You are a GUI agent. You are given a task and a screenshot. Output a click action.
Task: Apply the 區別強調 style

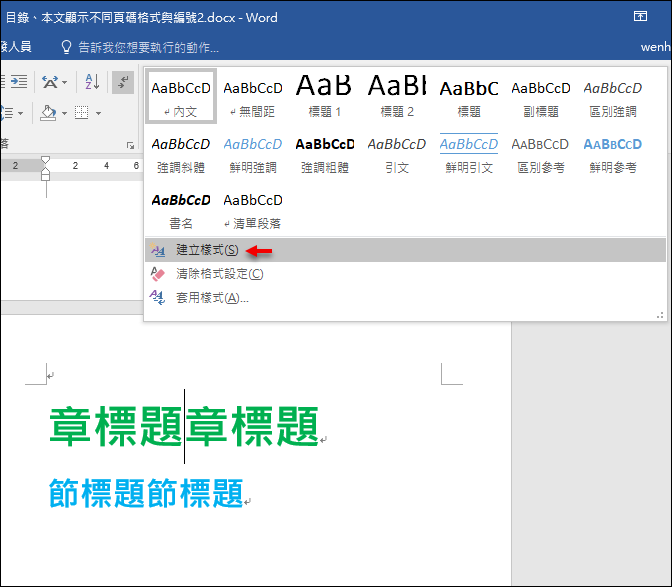(613, 96)
